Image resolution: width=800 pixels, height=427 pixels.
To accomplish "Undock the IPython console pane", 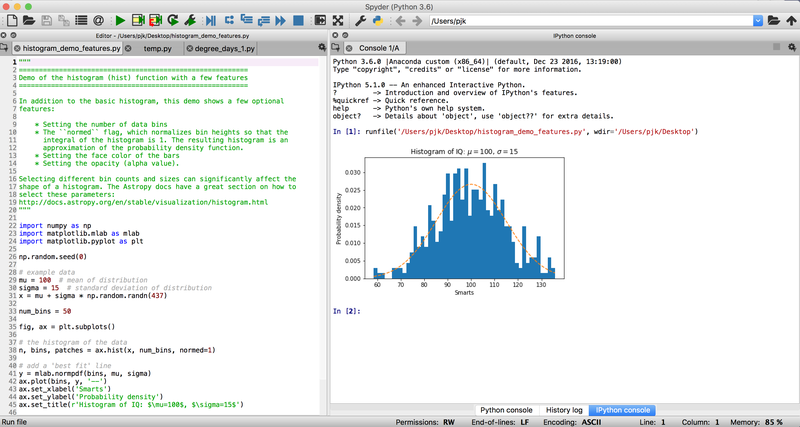I will point(345,35).
